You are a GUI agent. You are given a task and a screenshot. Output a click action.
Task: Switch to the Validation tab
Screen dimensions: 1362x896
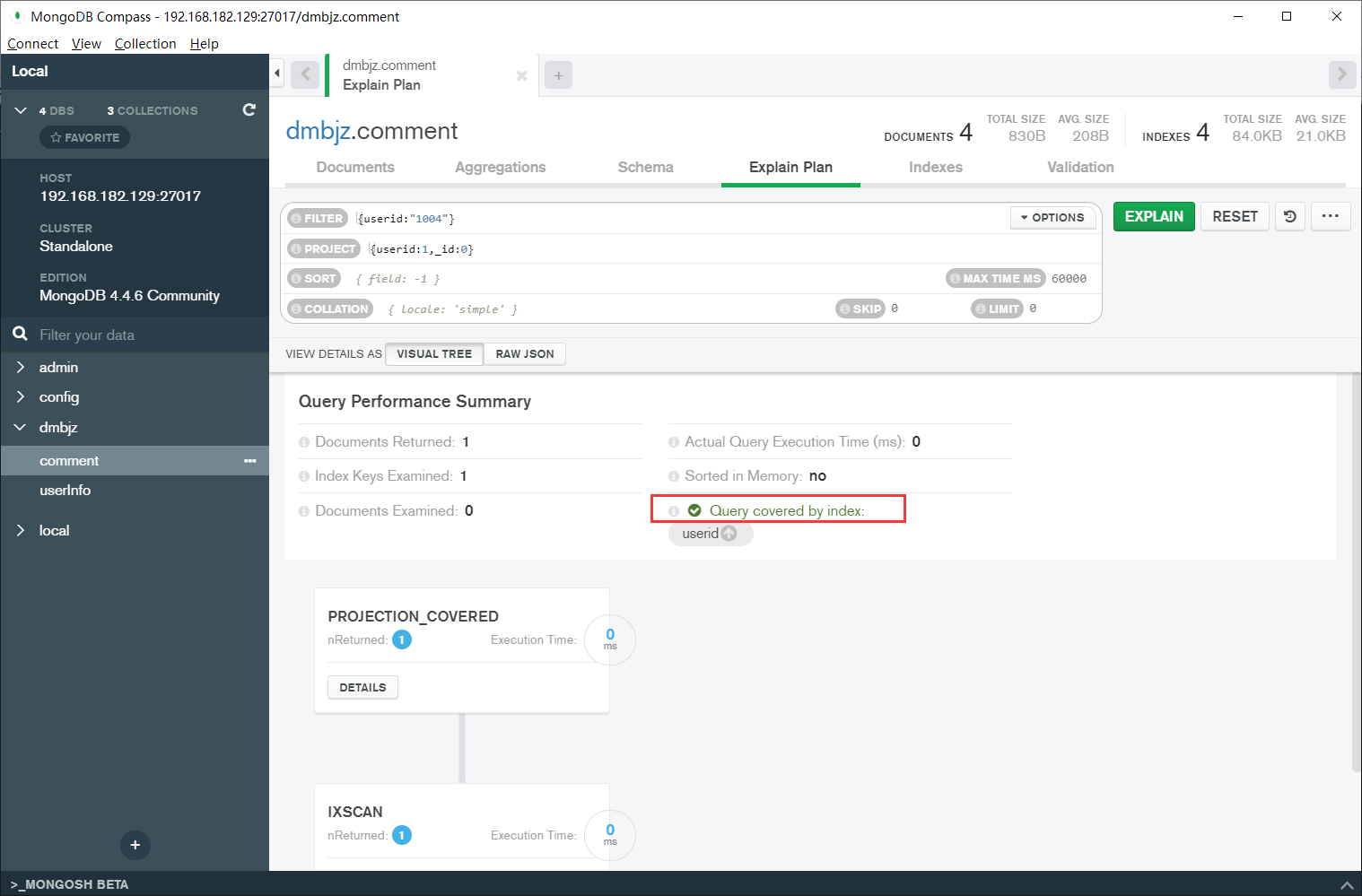point(1080,167)
